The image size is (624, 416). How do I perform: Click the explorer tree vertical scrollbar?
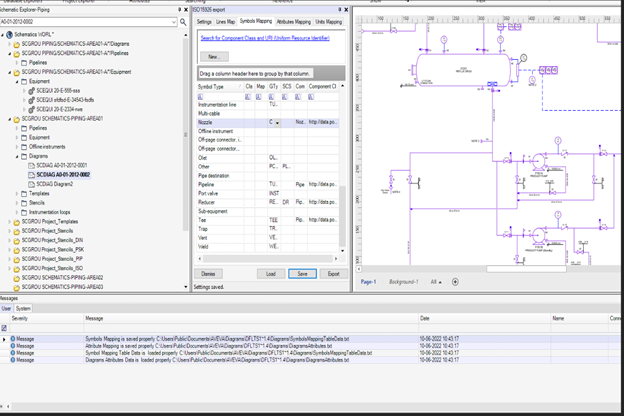pyautogui.click(x=185, y=135)
